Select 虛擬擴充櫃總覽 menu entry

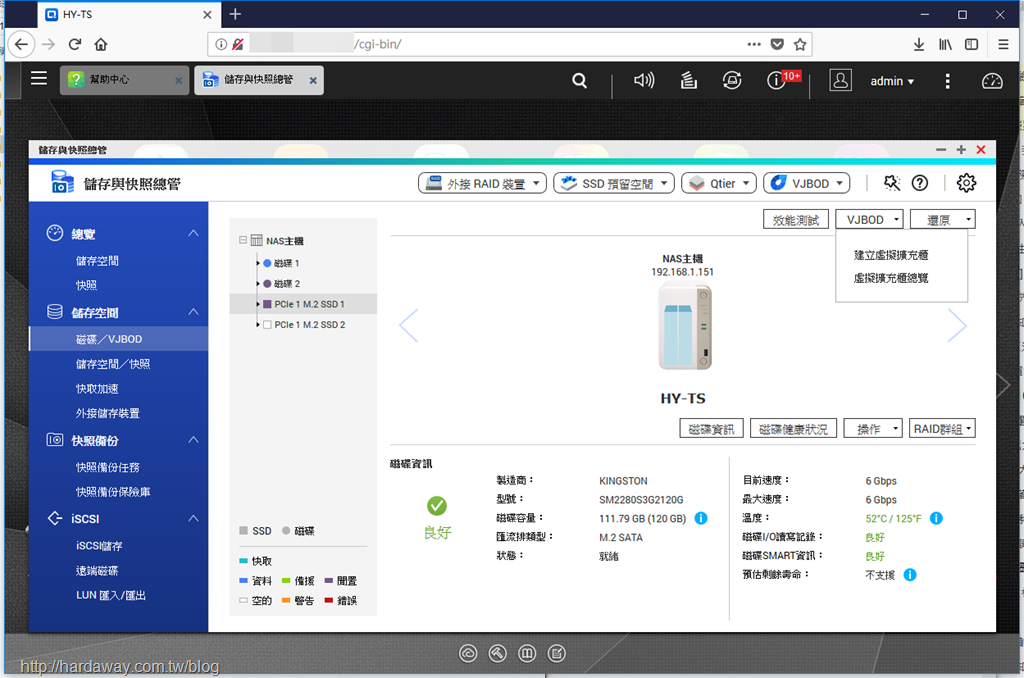[891, 278]
